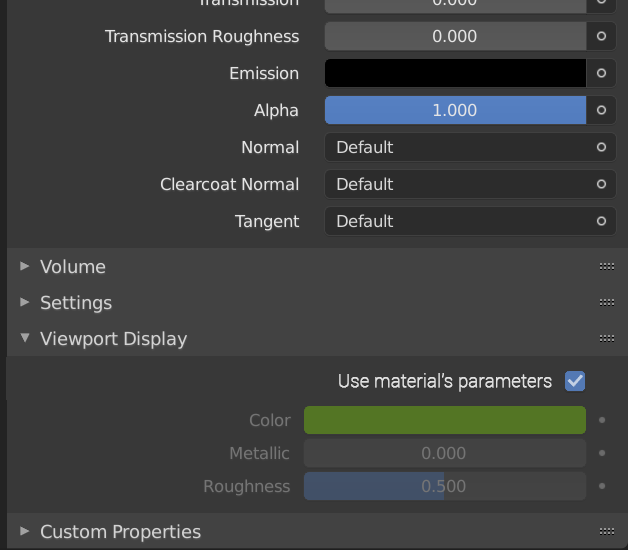Open the black Emission color swatch
The height and width of the screenshot is (550, 628).
coord(455,73)
